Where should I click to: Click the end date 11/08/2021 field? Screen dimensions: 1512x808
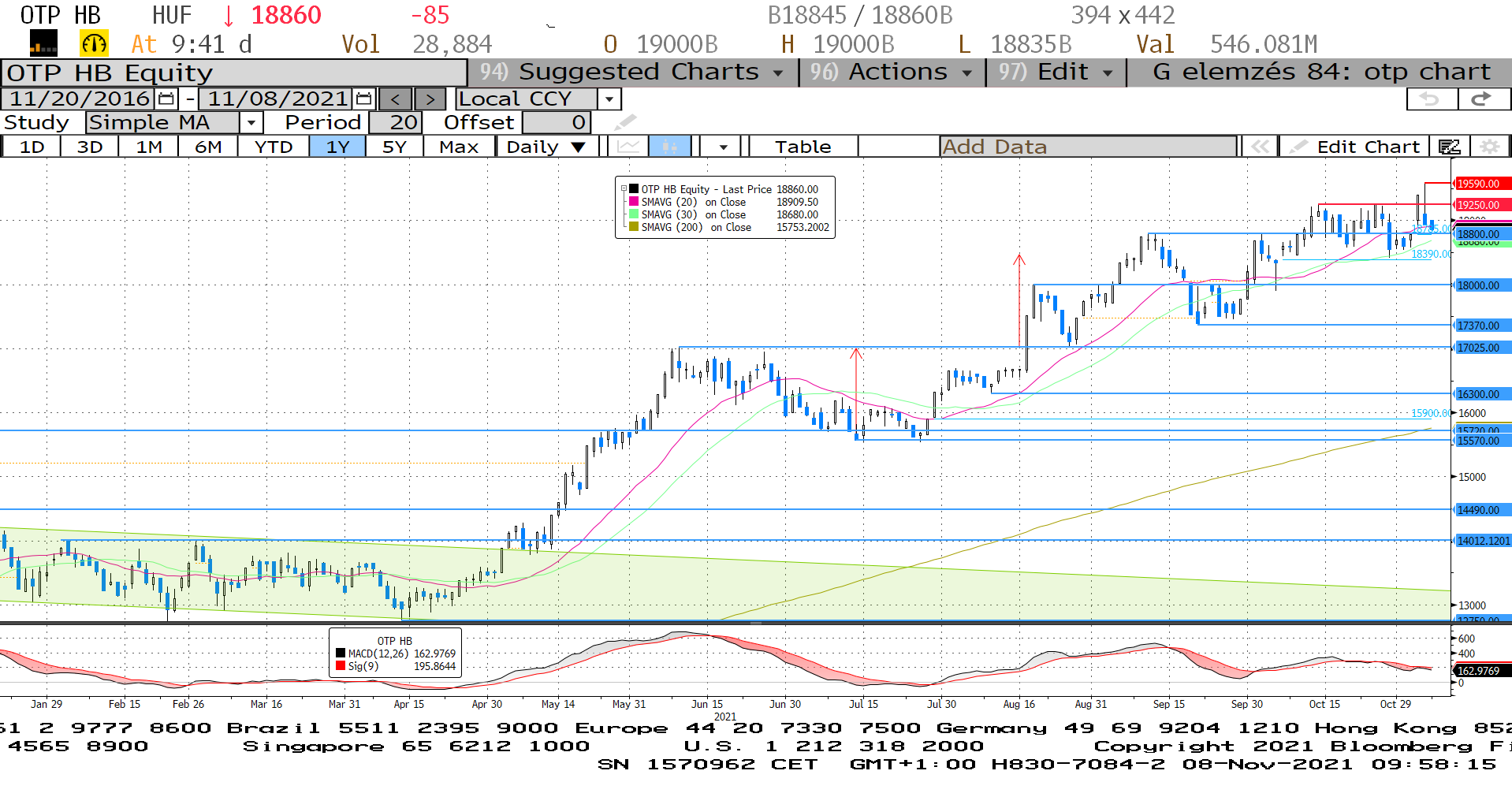[x=277, y=99]
